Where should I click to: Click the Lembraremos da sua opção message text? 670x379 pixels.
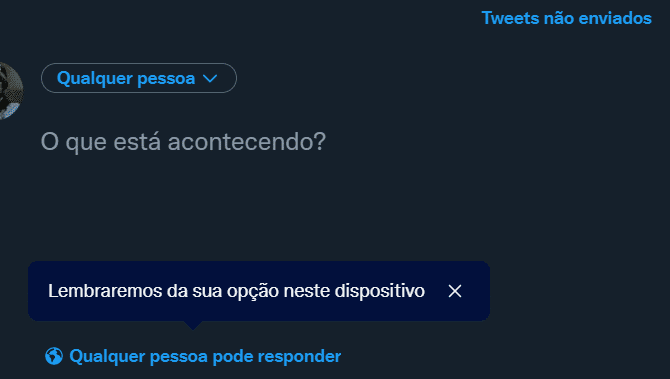(236, 291)
